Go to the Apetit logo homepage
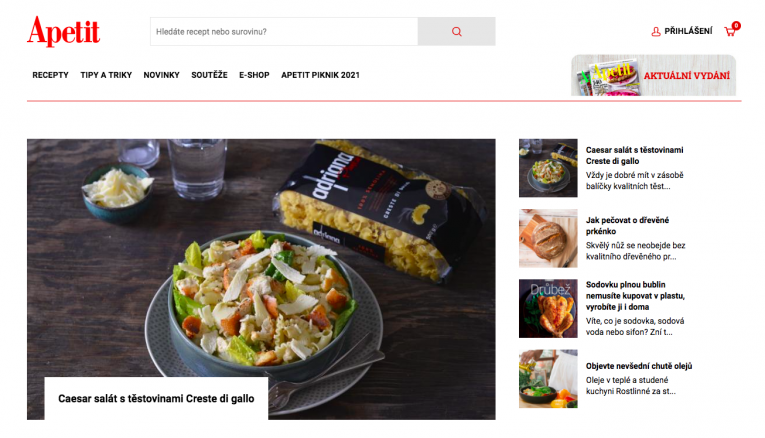 point(63,32)
